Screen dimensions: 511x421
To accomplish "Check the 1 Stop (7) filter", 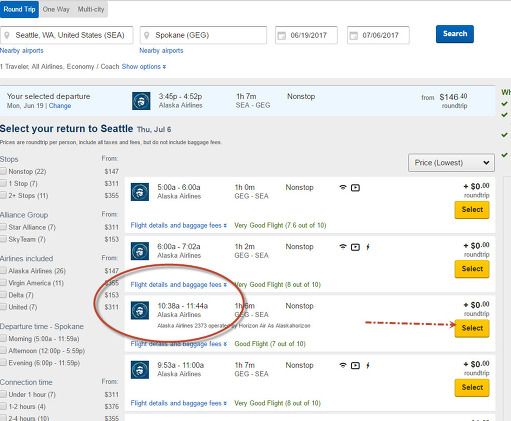I will point(3,183).
